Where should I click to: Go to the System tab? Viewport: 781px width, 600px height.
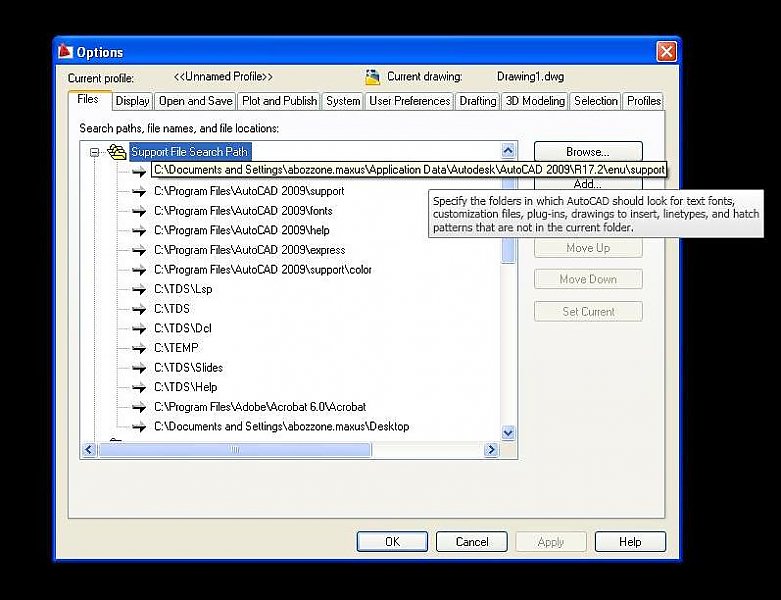pyautogui.click(x=343, y=101)
